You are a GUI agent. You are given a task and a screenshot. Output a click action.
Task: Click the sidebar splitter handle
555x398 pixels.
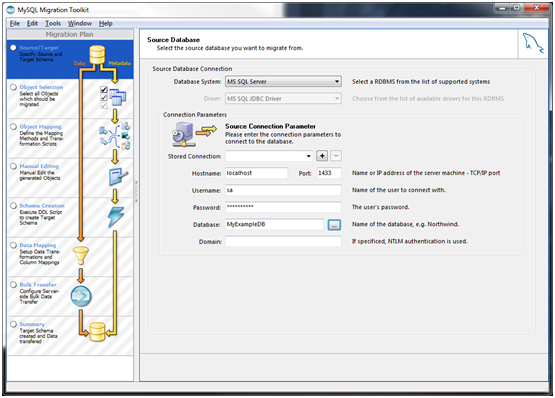[136, 192]
